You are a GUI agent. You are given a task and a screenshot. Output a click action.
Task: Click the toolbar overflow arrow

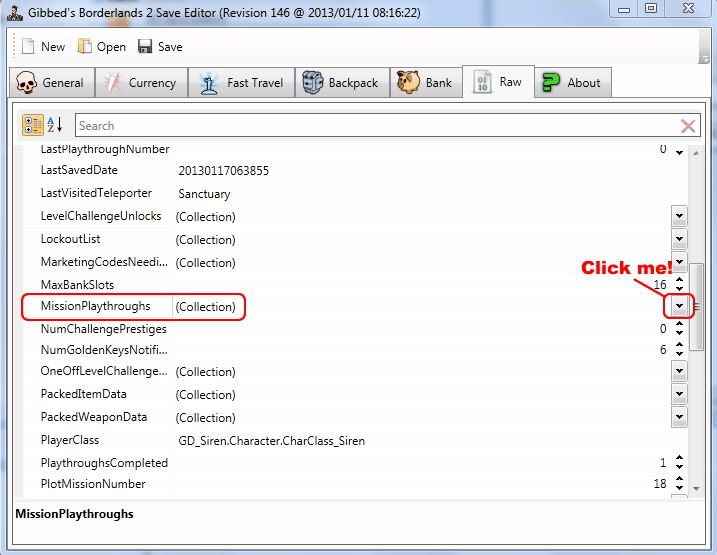tap(704, 59)
